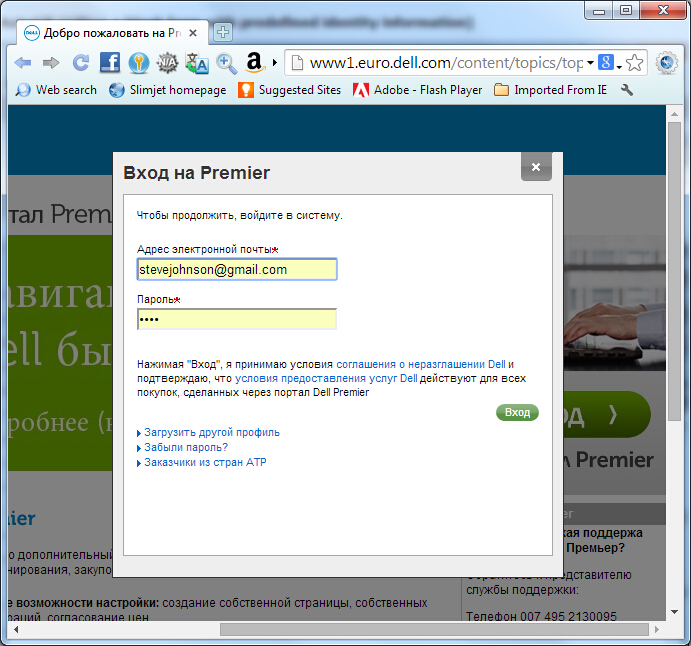Open the search engine selector dropdown arrow

(619, 67)
